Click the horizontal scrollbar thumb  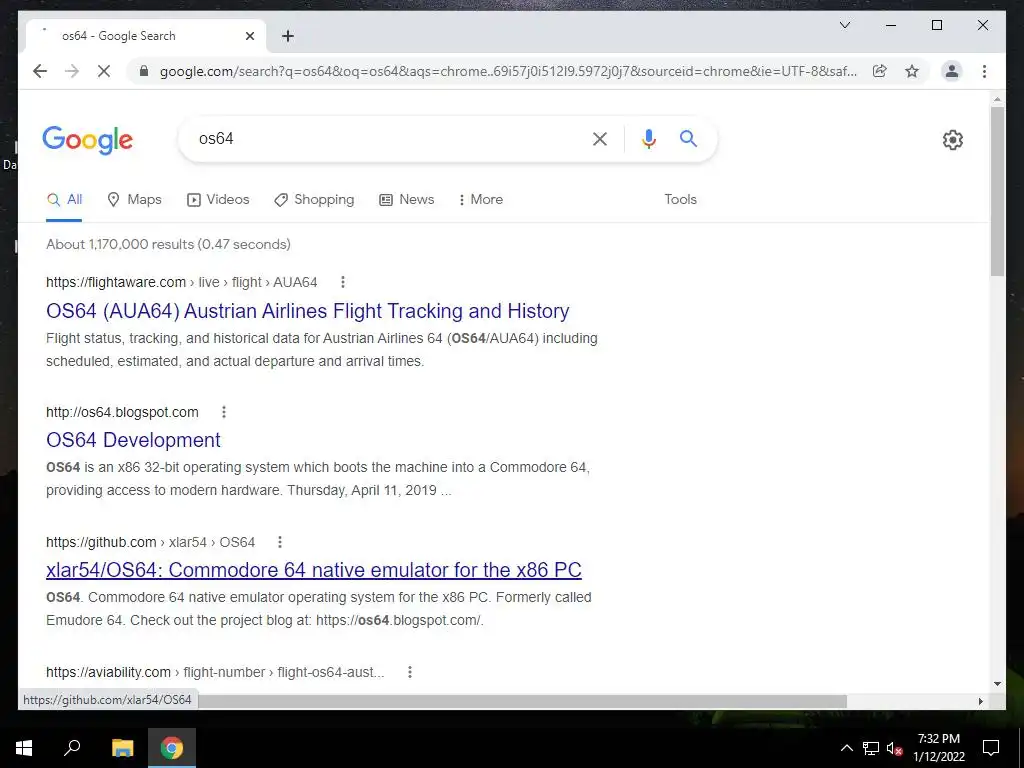pyautogui.click(x=522, y=701)
